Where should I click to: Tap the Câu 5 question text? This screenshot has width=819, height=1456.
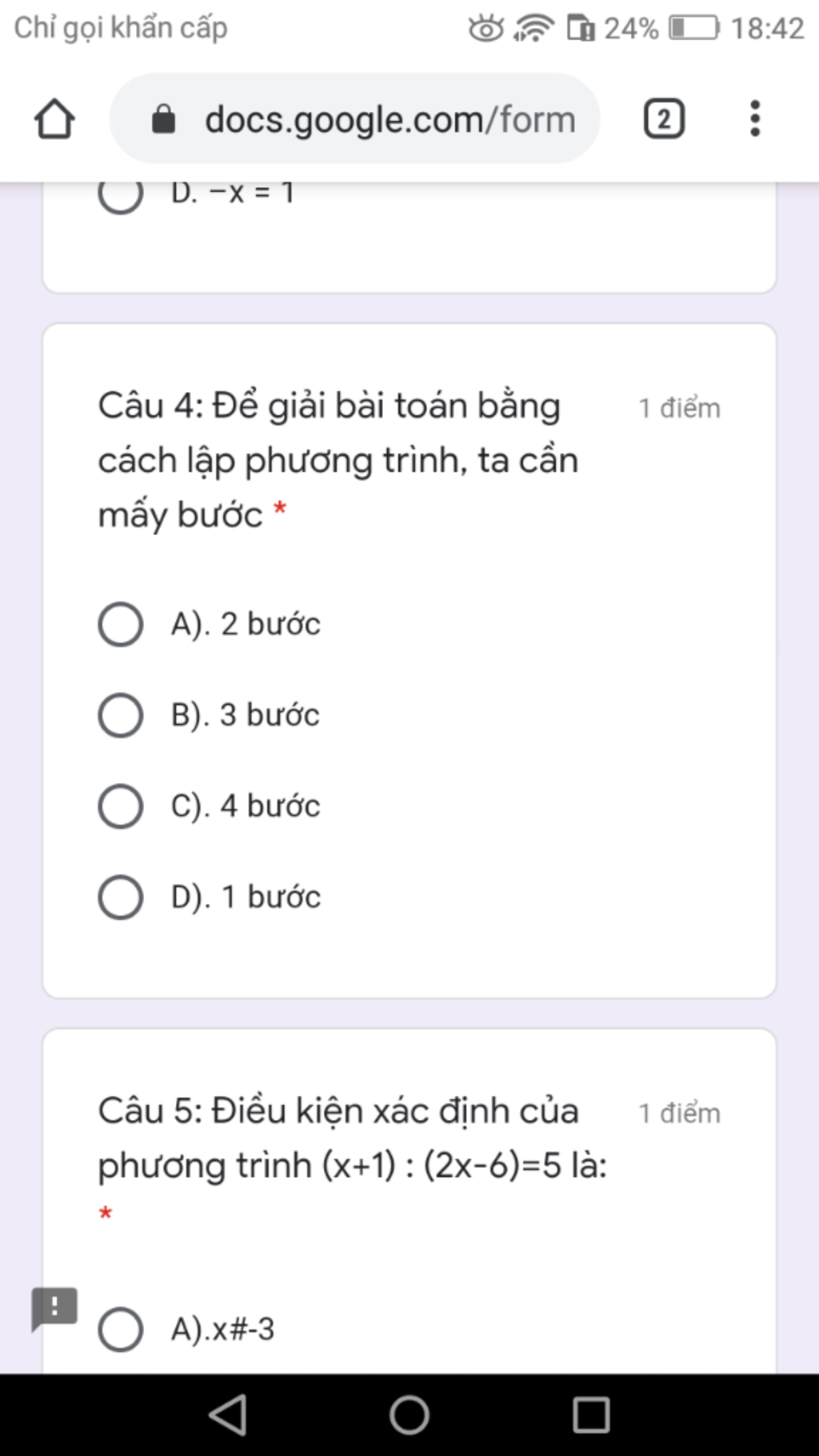tap(353, 1138)
